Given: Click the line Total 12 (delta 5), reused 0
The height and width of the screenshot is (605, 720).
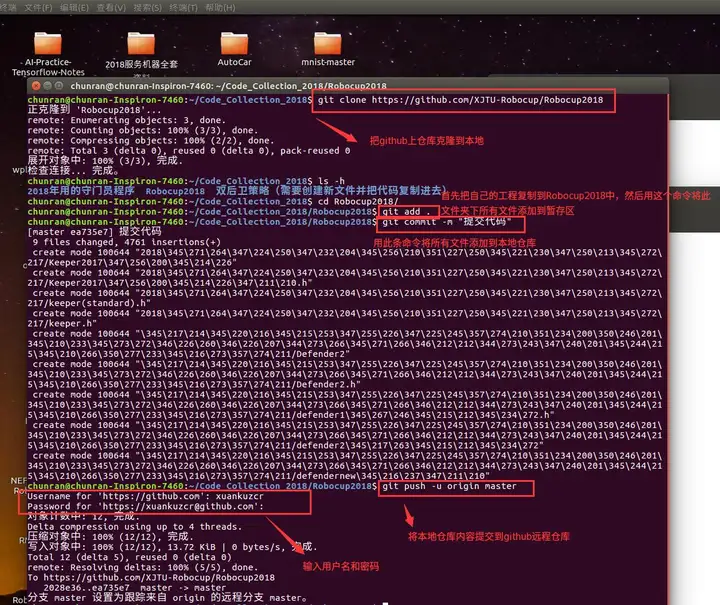Looking at the screenshot, I should pyautogui.click(x=129, y=557).
